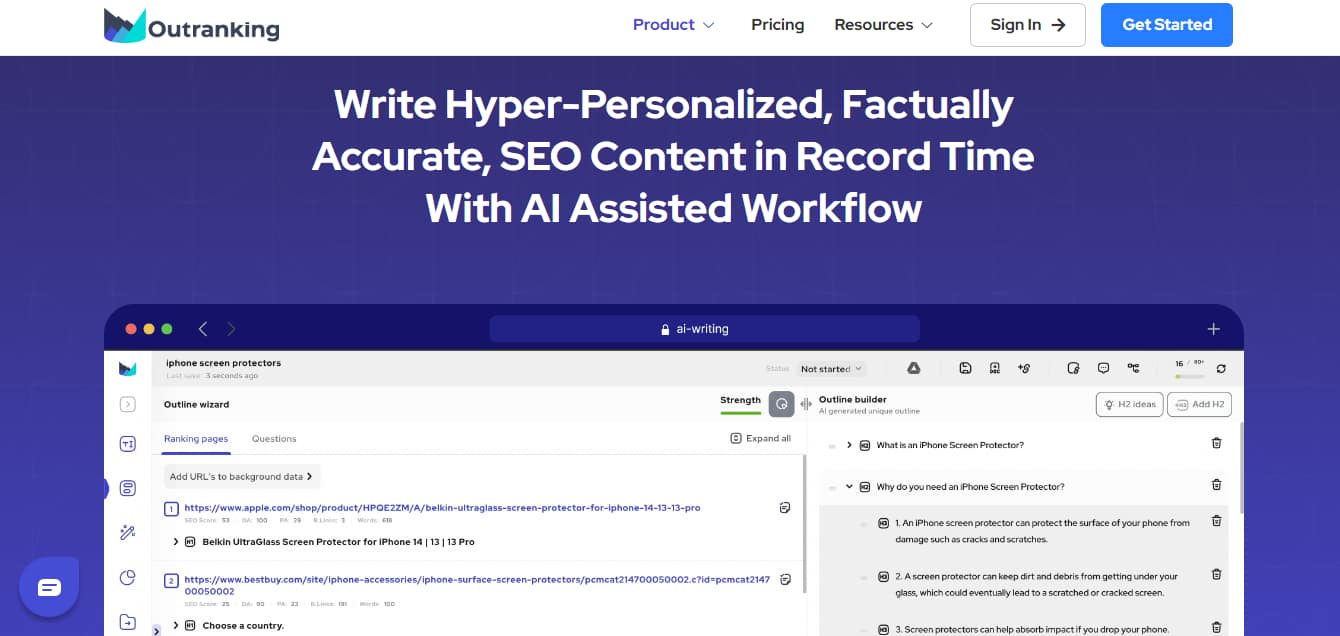Select the AI writing wand icon in the sidebar

(x=127, y=533)
